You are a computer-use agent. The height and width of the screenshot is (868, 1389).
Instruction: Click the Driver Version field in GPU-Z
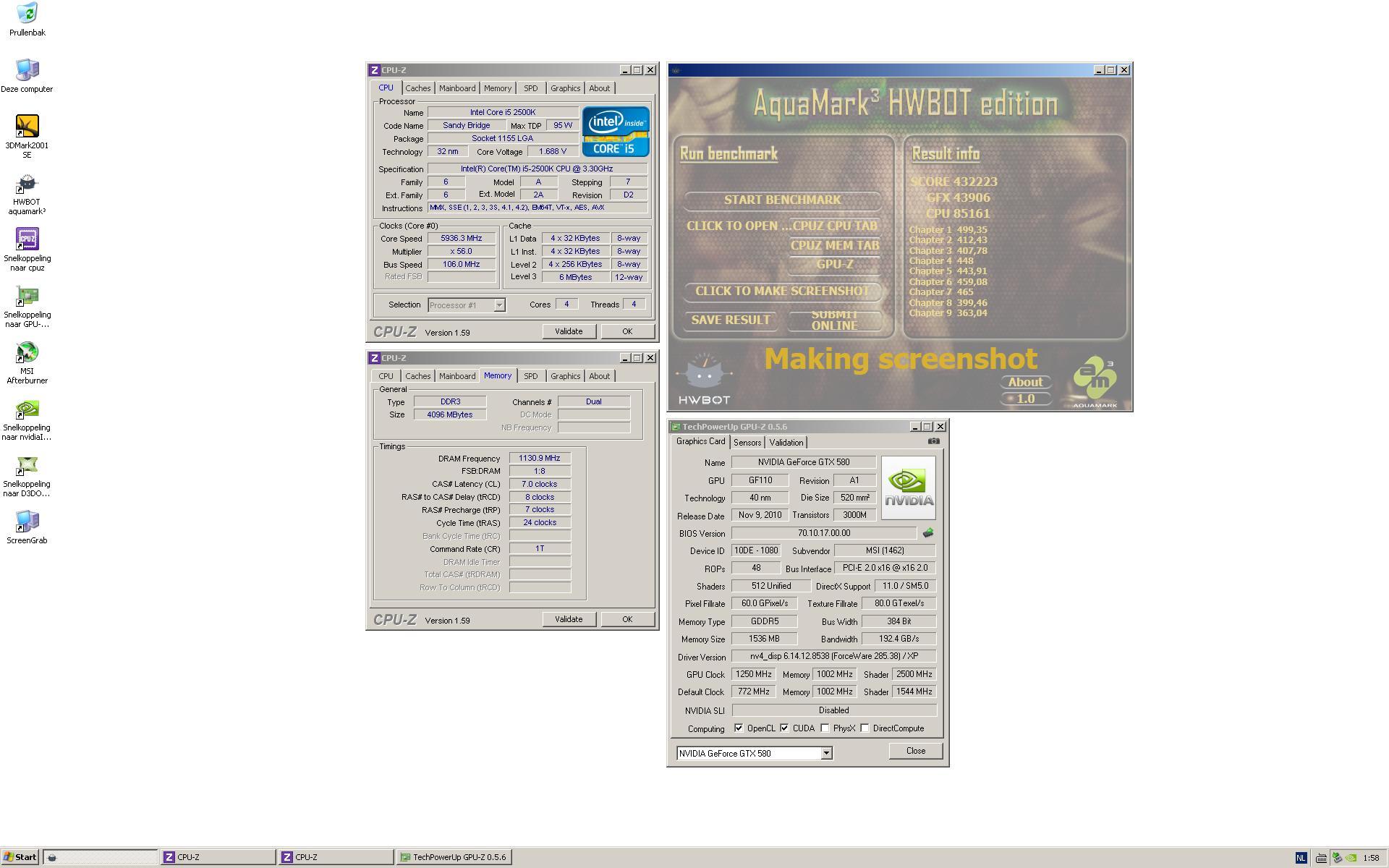[x=834, y=656]
